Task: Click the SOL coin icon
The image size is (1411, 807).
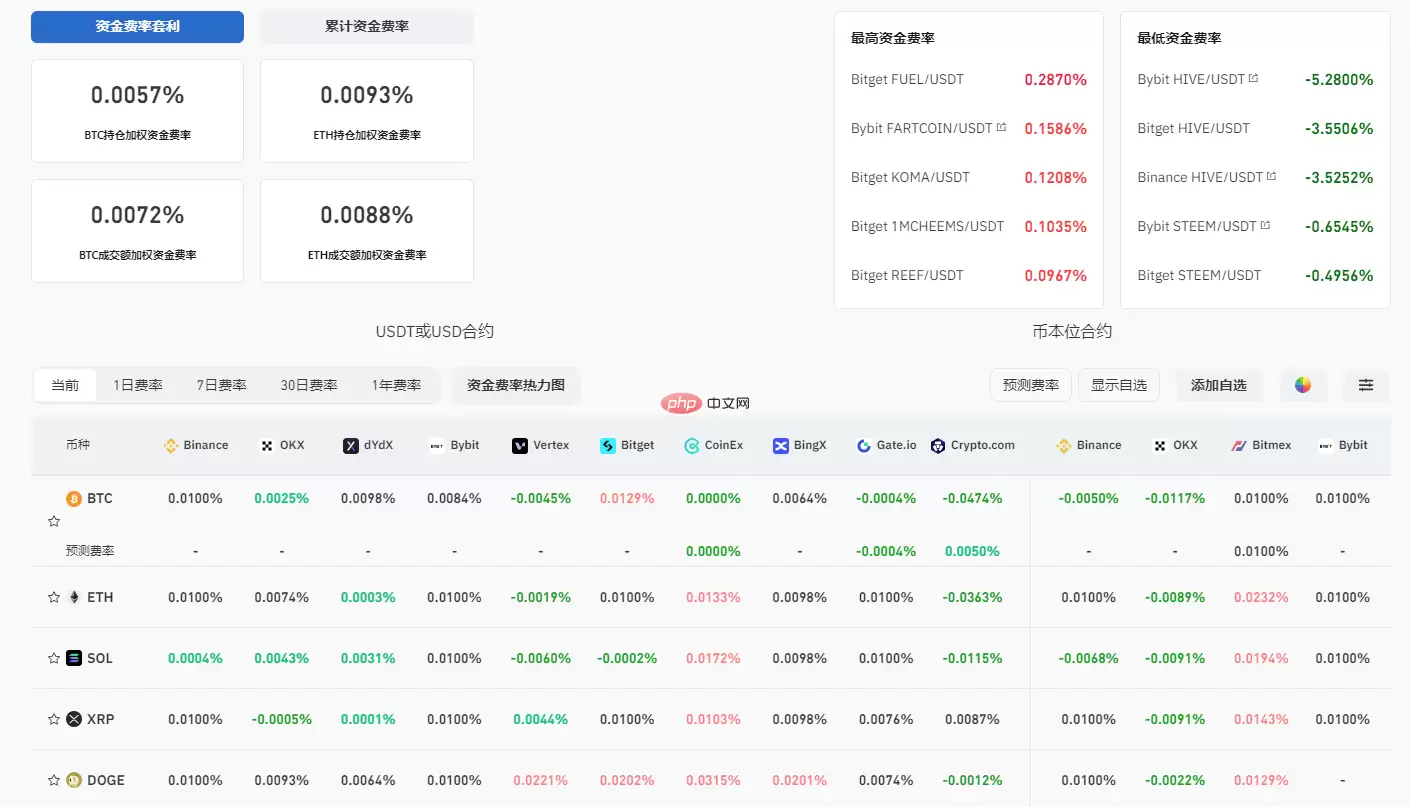Action: pos(74,658)
